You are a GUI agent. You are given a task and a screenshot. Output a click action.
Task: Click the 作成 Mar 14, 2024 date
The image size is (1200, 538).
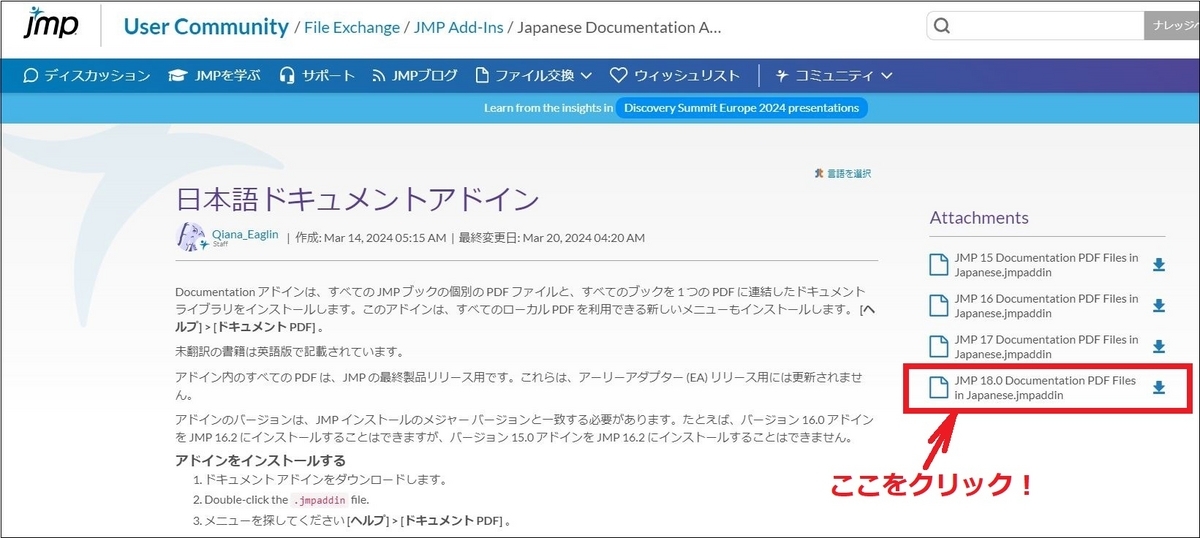371,237
